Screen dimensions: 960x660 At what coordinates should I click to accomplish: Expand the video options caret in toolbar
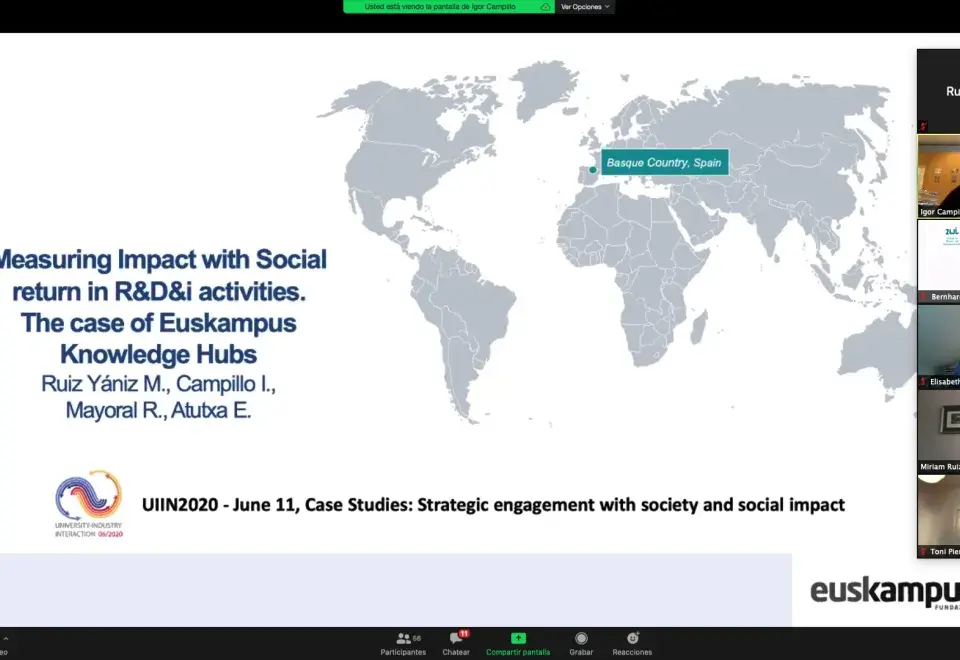tap(6, 639)
